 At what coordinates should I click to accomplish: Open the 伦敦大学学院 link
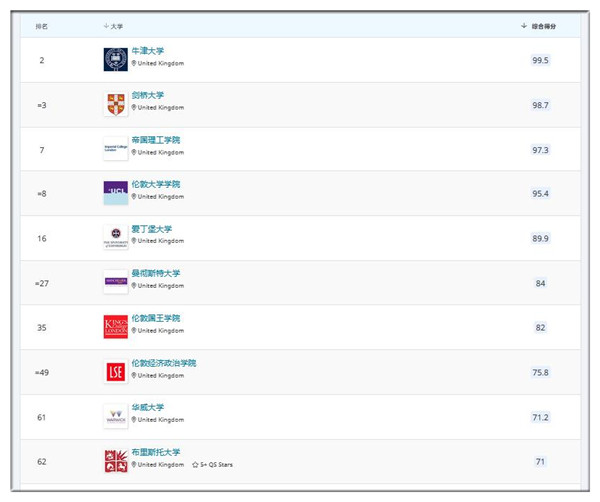pyautogui.click(x=156, y=184)
